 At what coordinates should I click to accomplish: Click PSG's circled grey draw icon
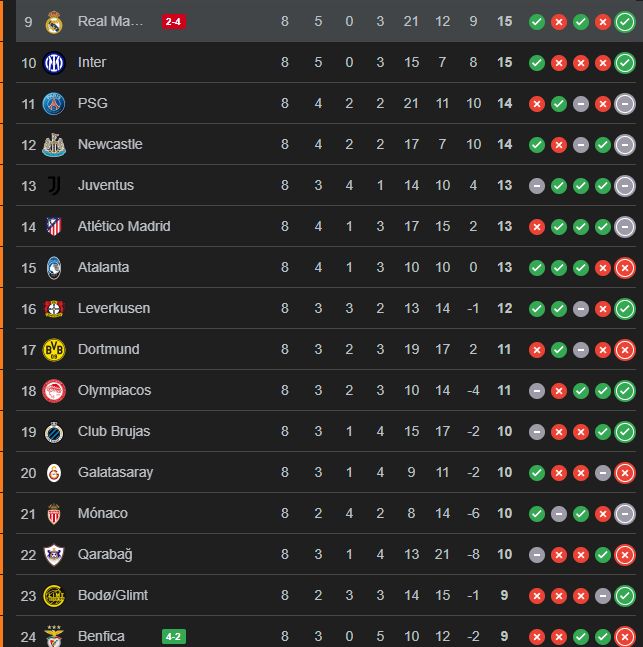625,103
